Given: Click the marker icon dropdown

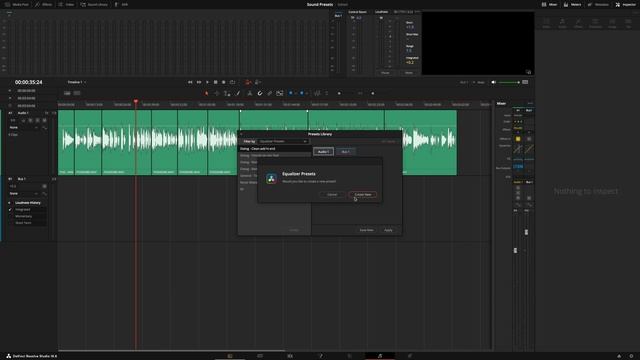Looking at the screenshot, I should (303, 93).
